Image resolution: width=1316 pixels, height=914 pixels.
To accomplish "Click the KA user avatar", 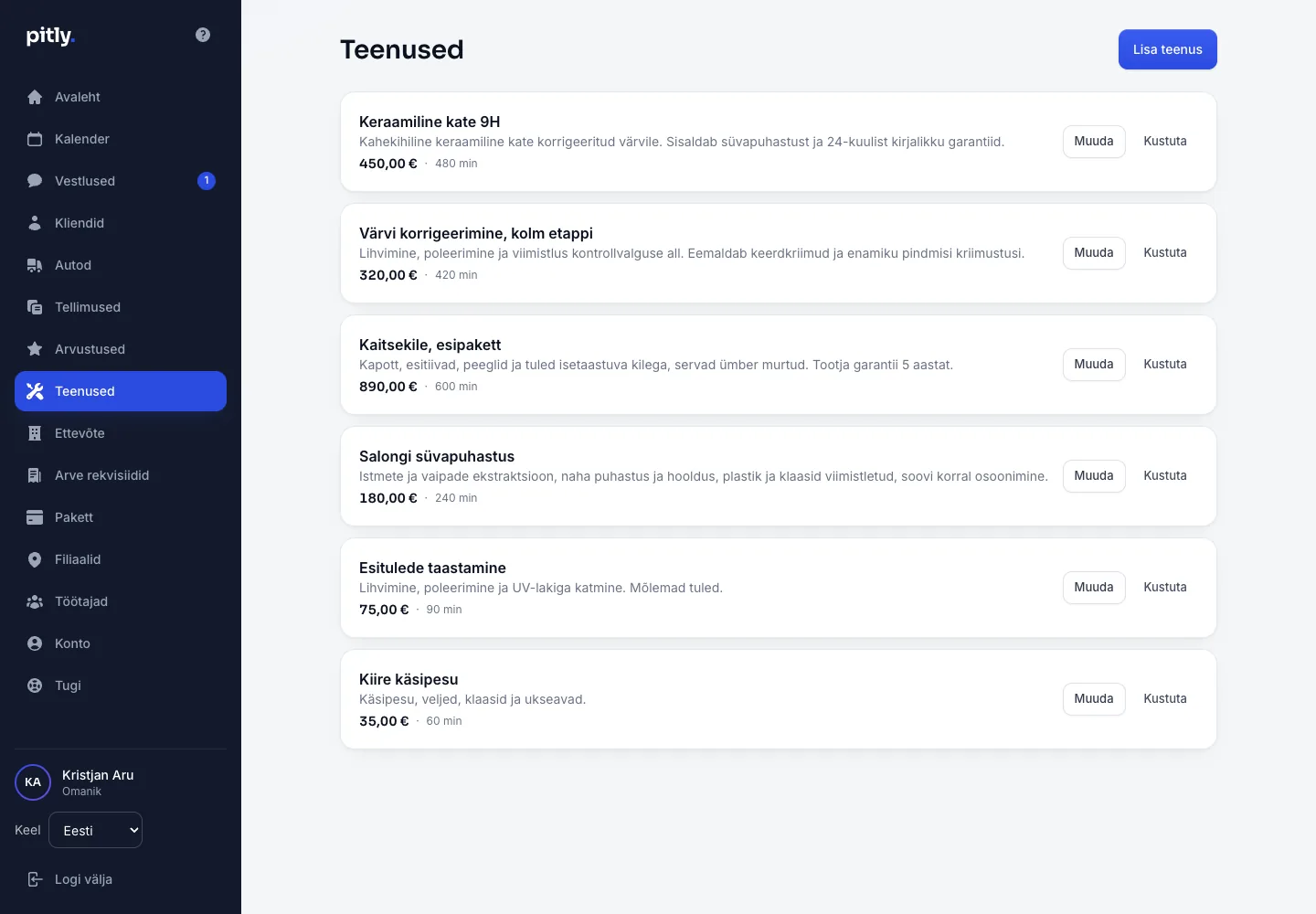I will (33, 782).
